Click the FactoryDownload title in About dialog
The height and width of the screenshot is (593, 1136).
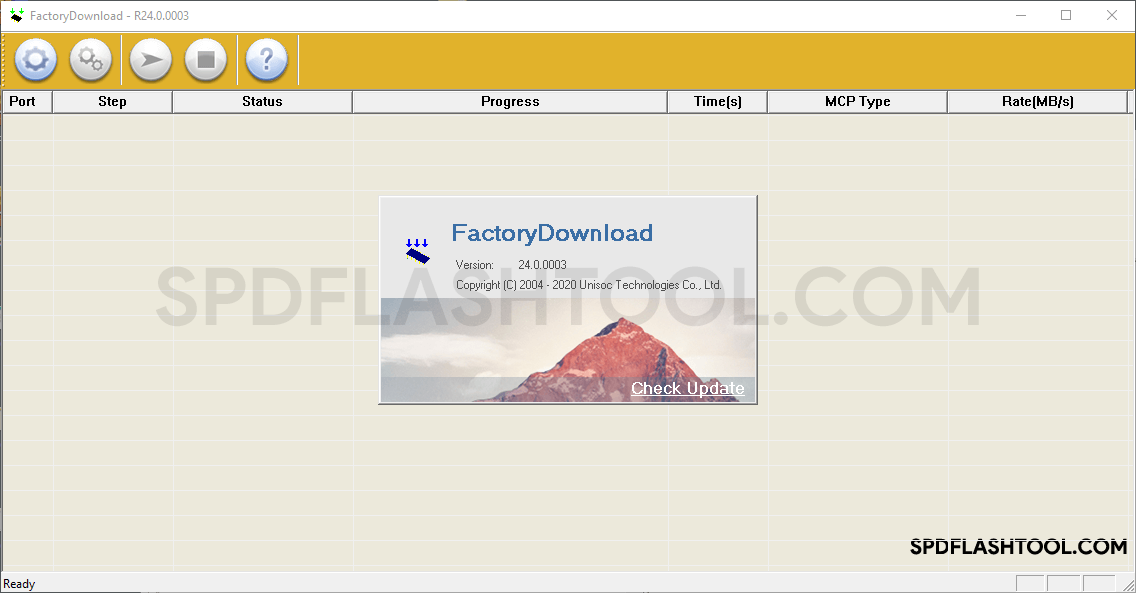[552, 233]
